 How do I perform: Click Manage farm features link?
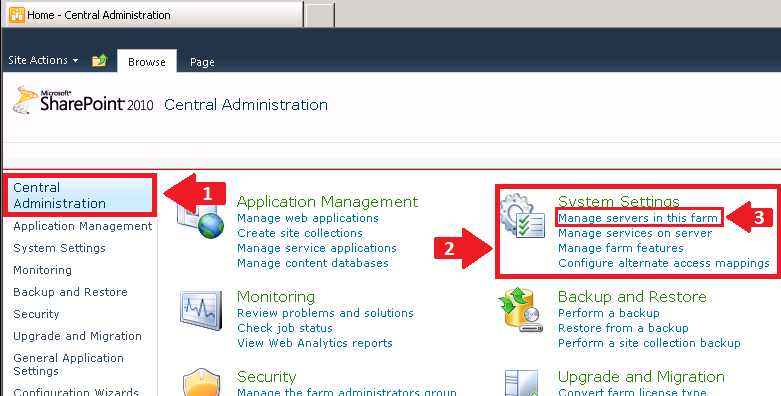[x=621, y=248]
